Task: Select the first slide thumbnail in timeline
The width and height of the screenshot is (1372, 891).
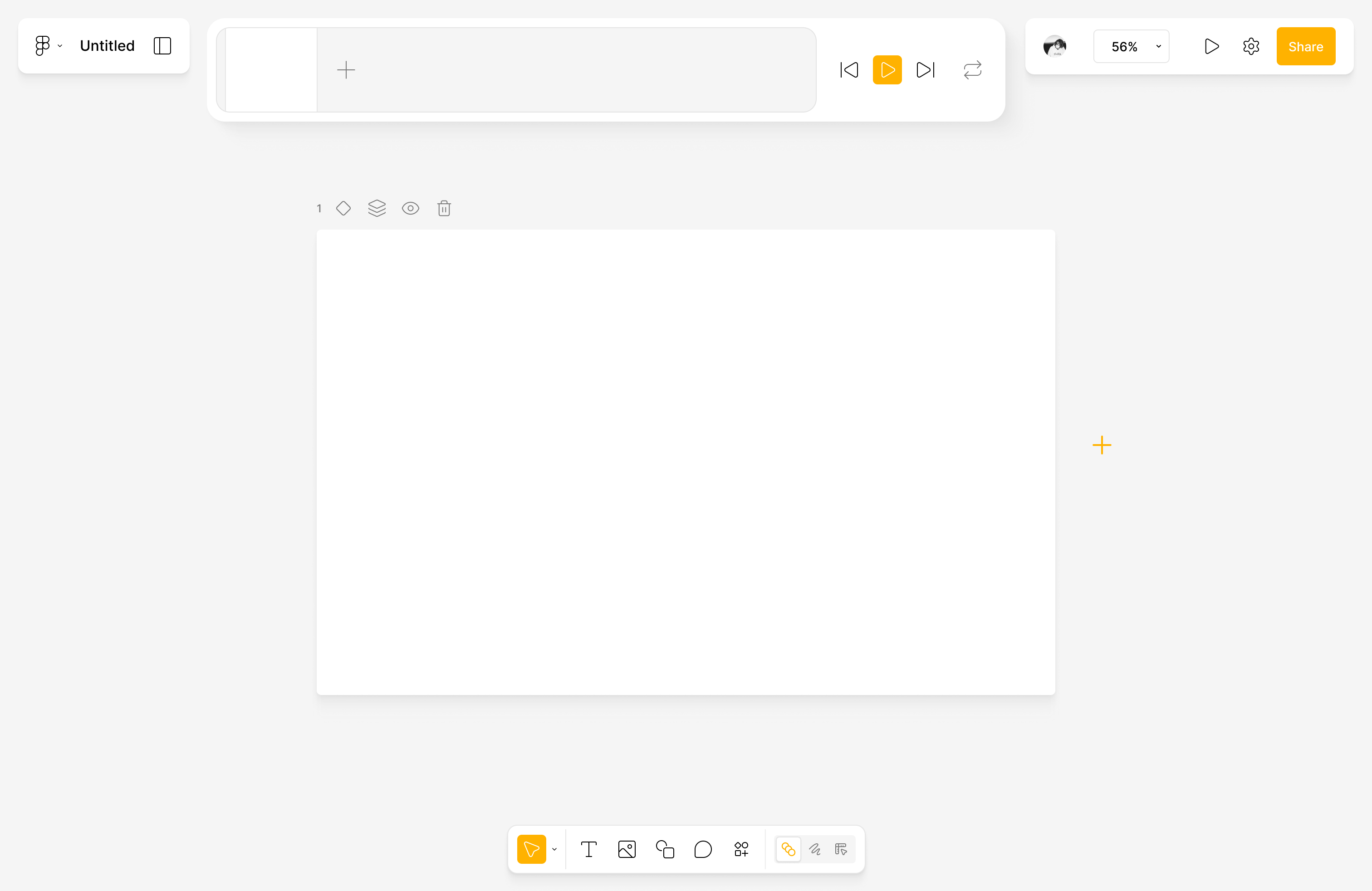Action: 271,70
